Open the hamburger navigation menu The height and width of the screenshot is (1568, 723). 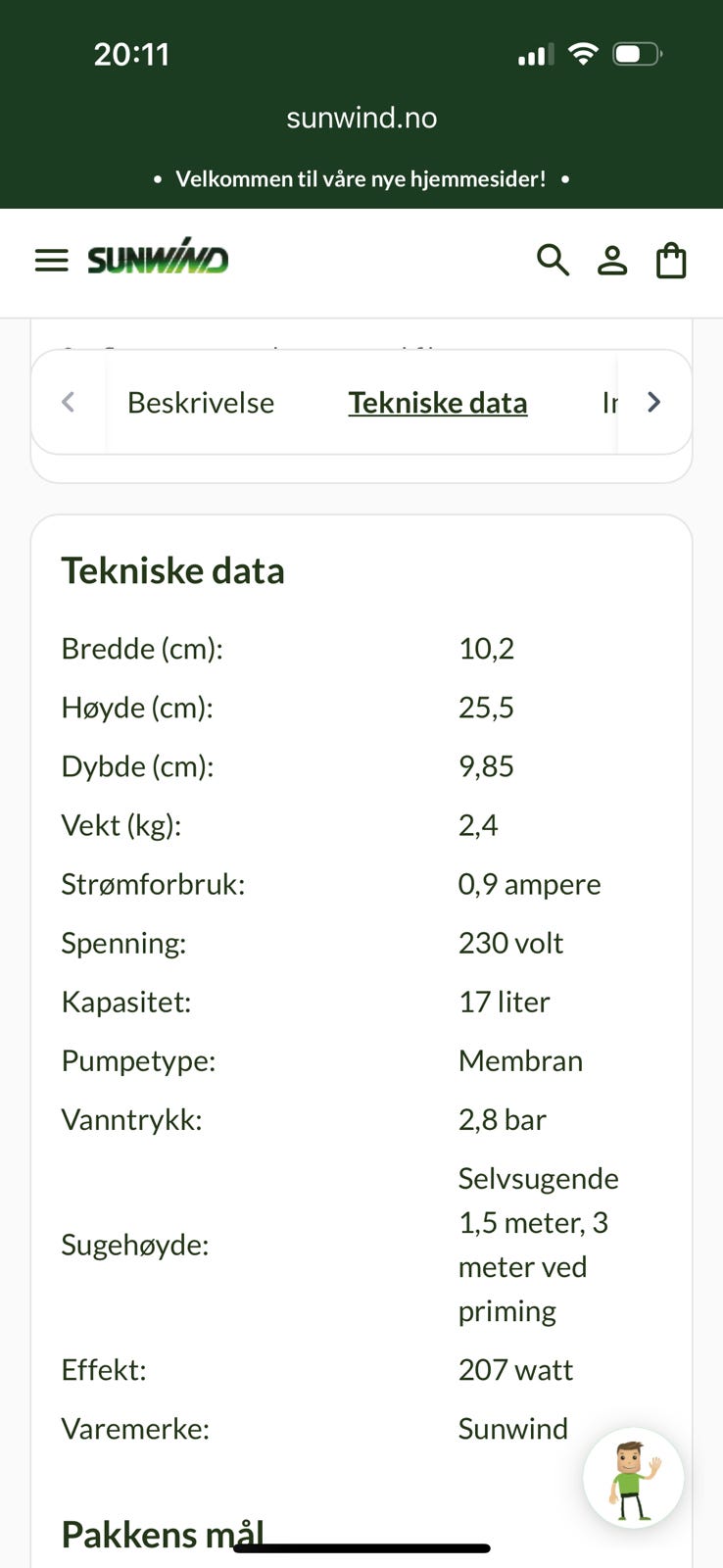coord(52,260)
